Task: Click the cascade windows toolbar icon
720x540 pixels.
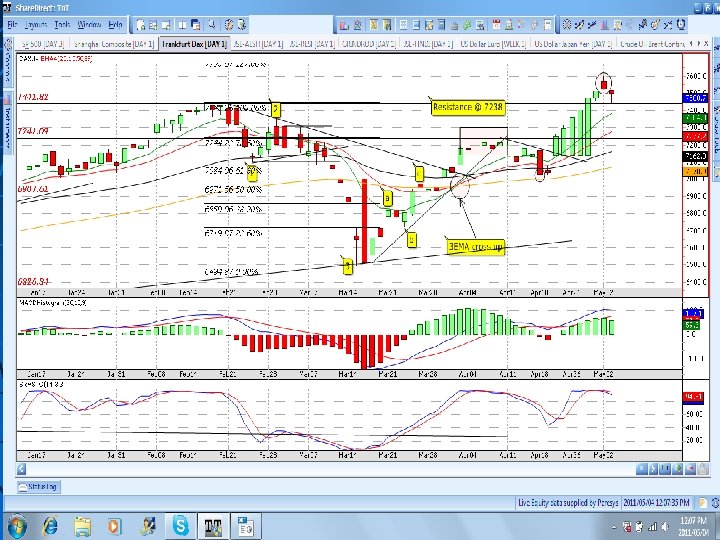Action: 196,25
